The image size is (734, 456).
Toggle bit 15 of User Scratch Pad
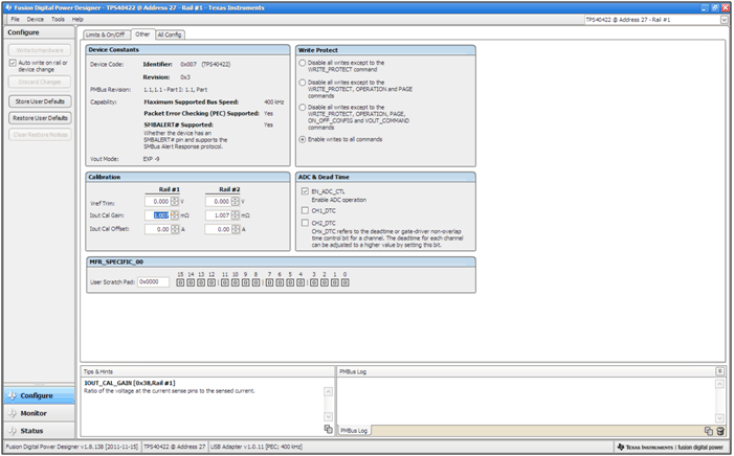tap(180, 283)
